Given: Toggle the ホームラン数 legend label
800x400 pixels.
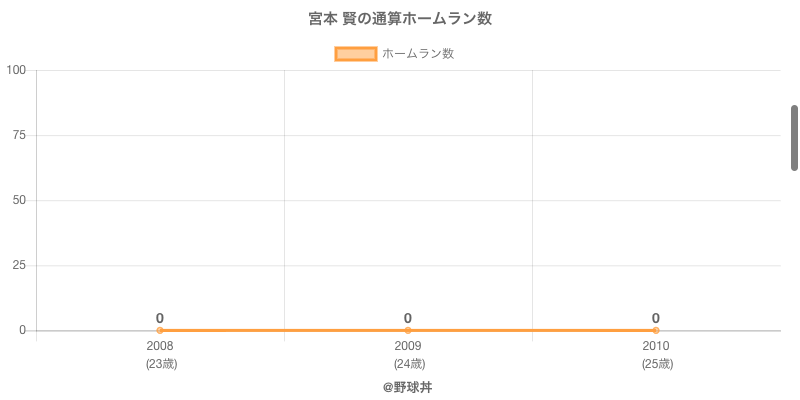Looking at the screenshot, I should 418,54.
